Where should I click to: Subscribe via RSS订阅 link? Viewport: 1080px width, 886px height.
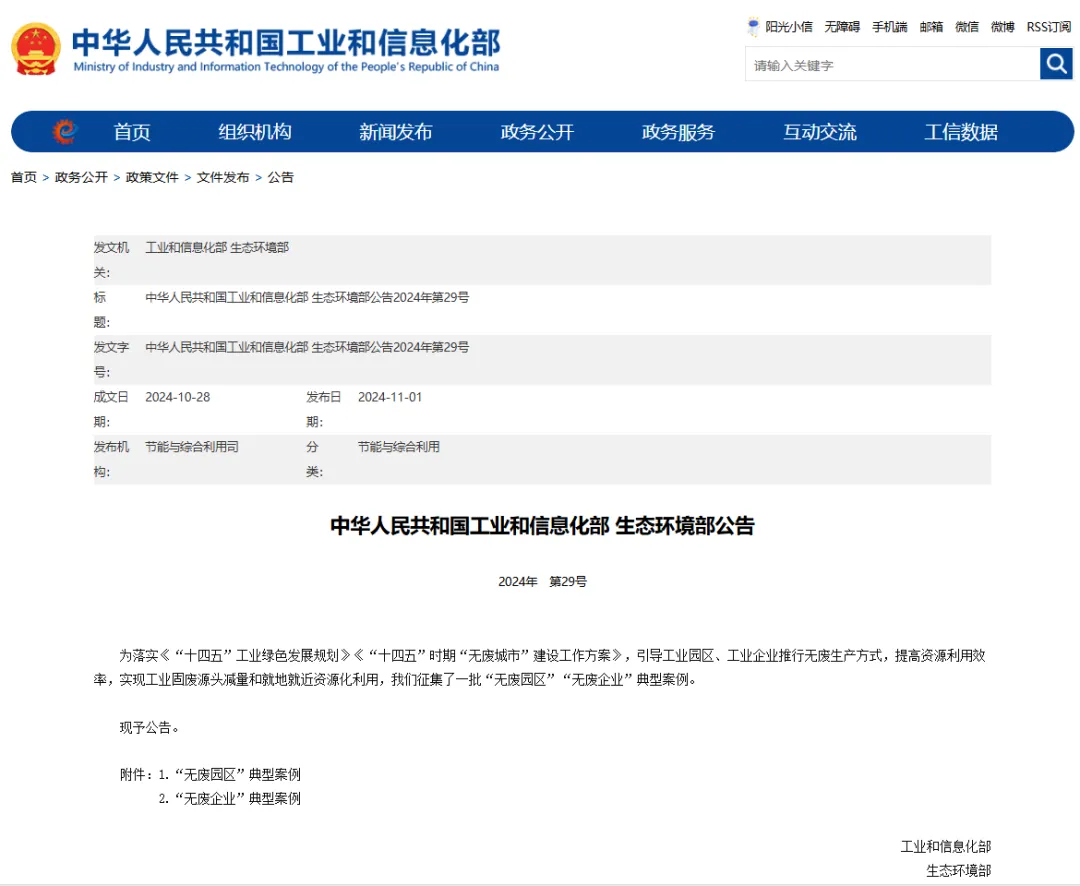pos(1048,27)
